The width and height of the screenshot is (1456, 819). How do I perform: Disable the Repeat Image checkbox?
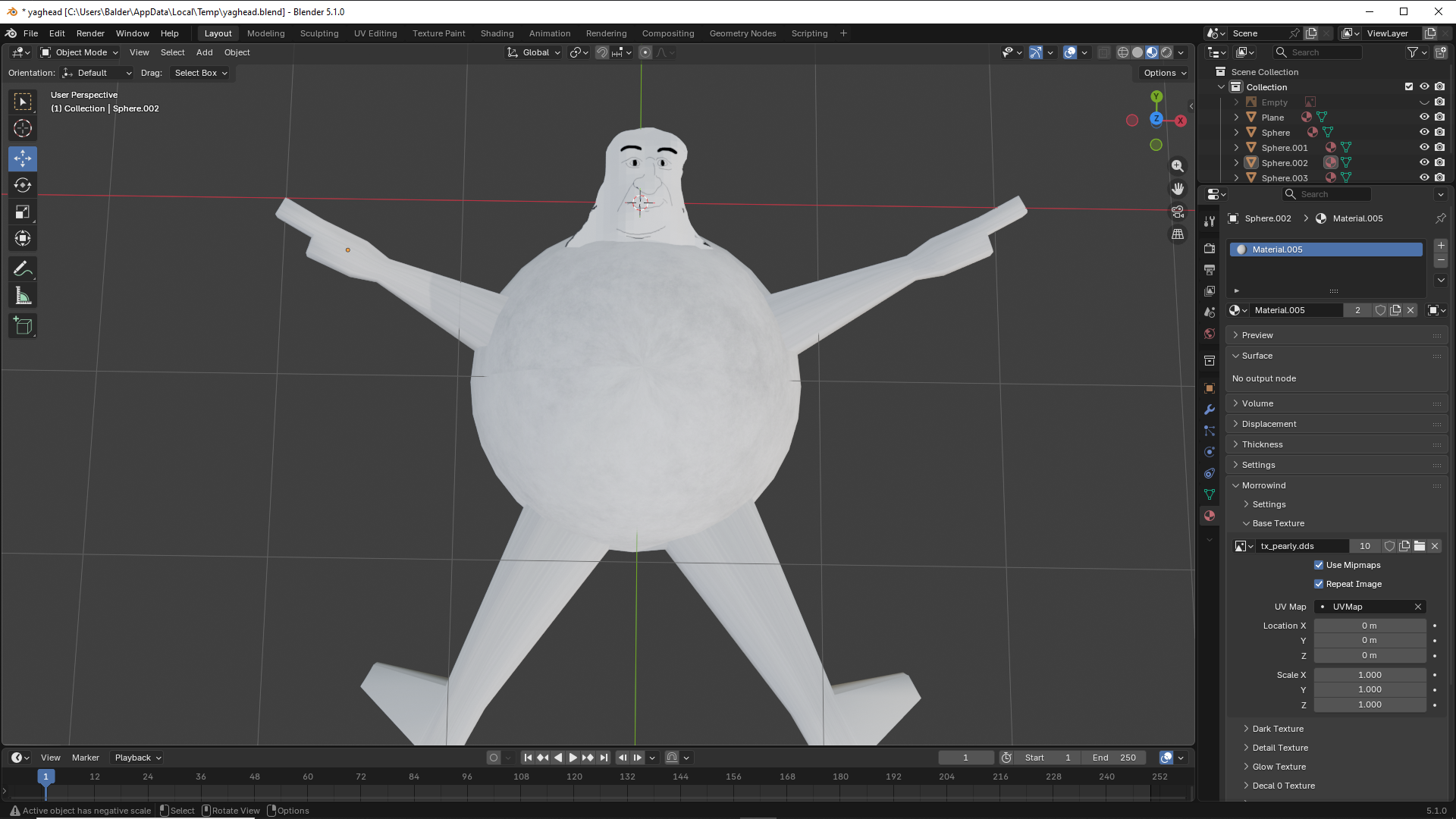1319,584
